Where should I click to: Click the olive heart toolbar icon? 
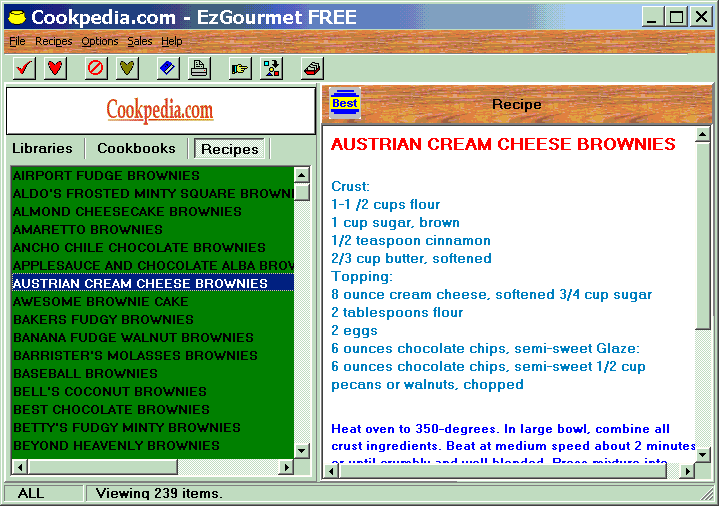pyautogui.click(x=127, y=68)
